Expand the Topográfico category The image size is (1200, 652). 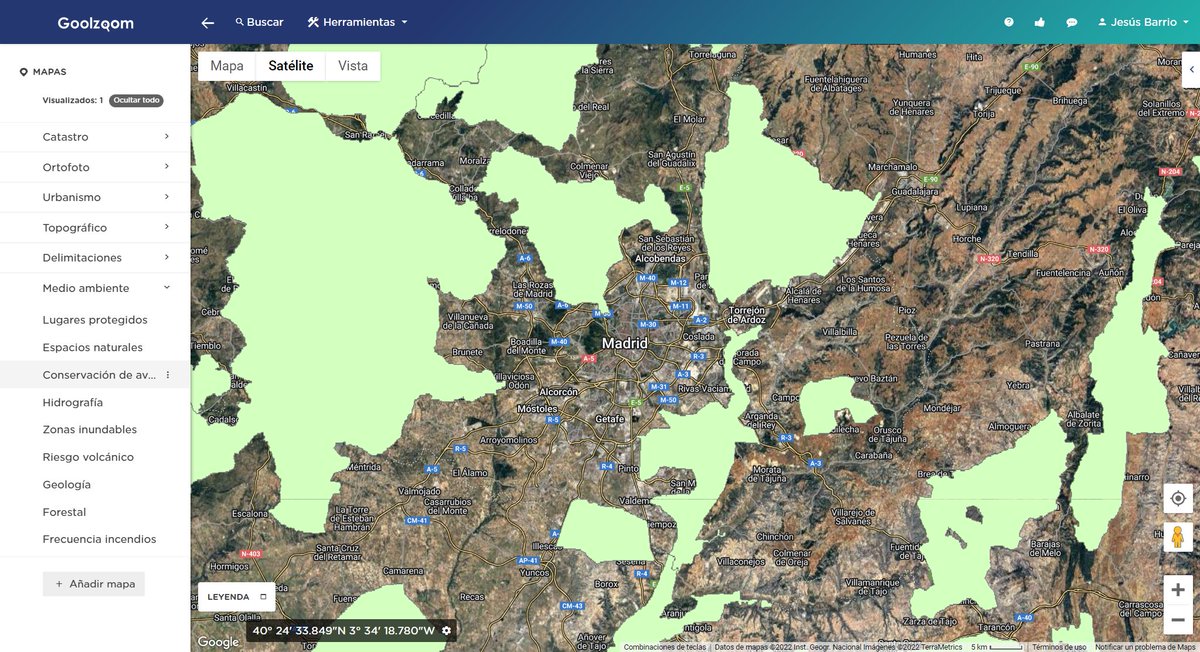point(95,227)
